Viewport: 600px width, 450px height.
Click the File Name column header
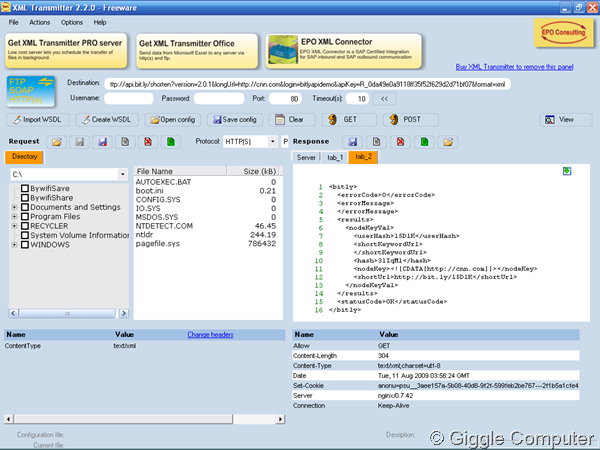180,171
